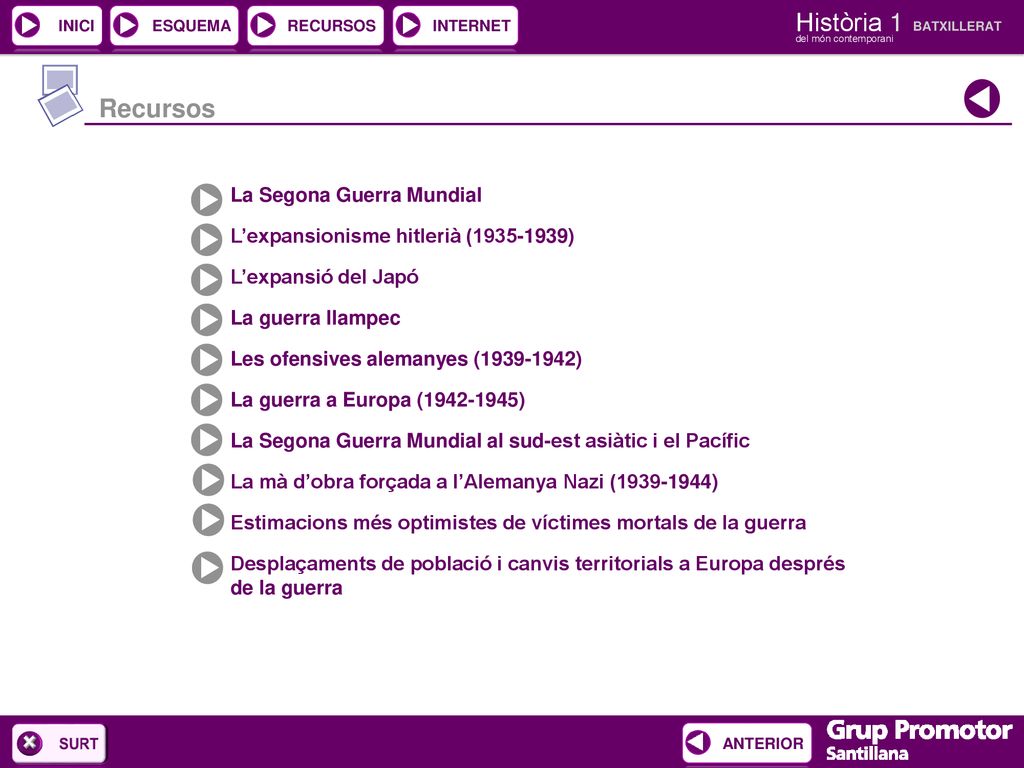Click the play icon beside La Segona Guerra Mundial
Viewport: 1024px width, 768px height.
206,199
